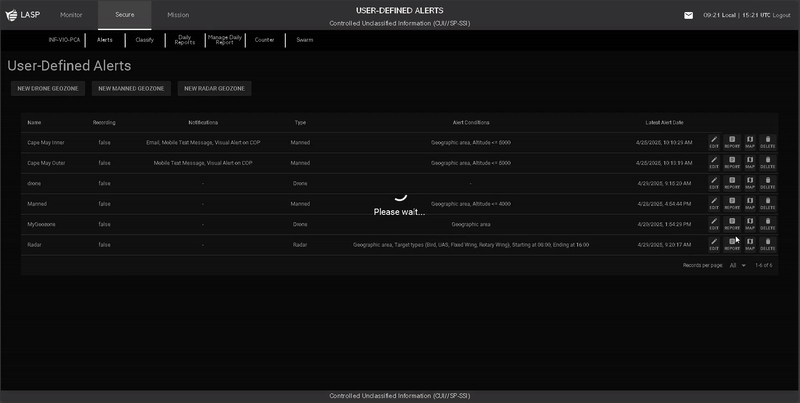Screen dimensions: 800x403
Task: Open the Daily Reports submenu item
Action: click(x=185, y=40)
